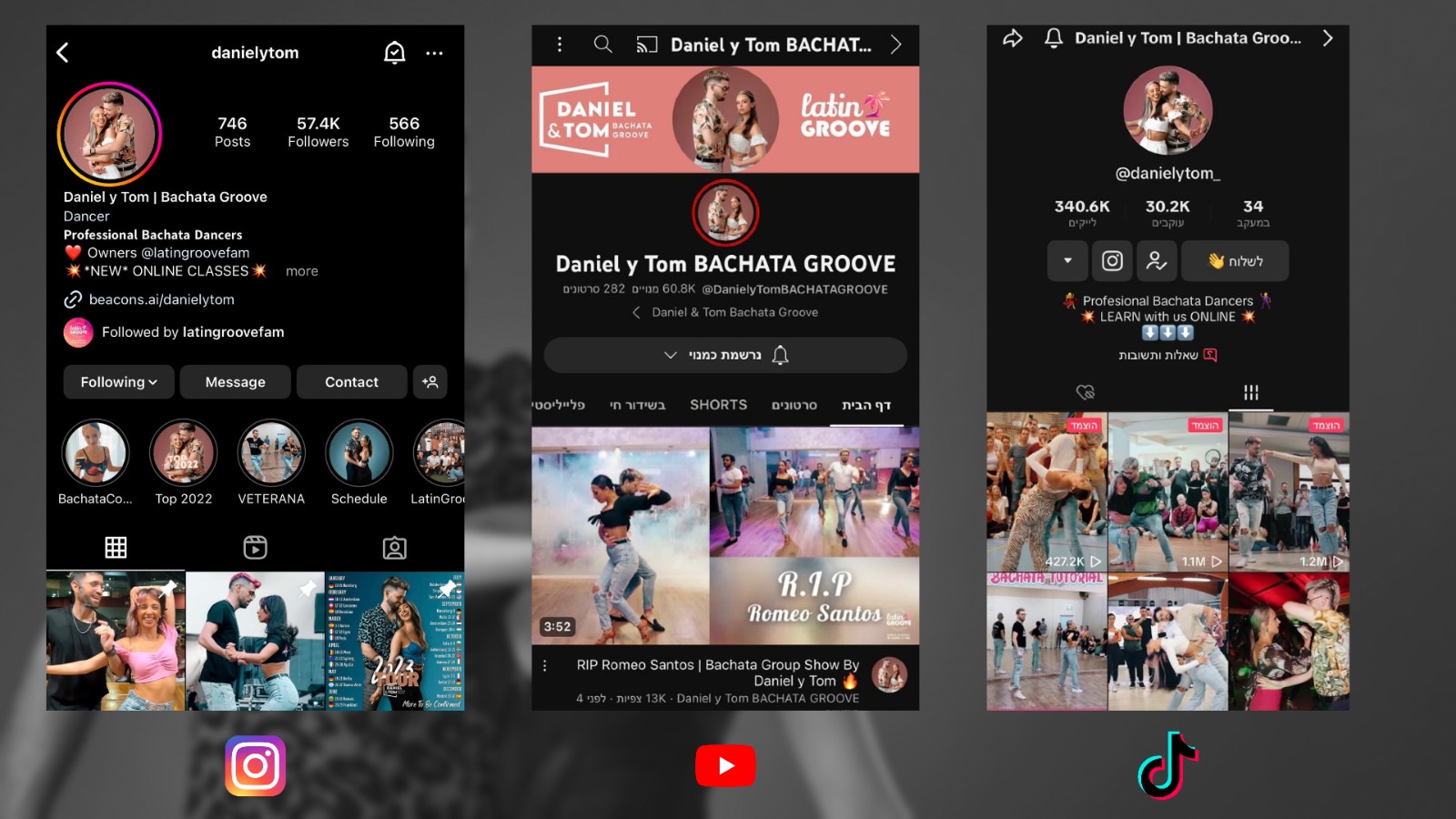
Task: Toggle TikTok notifications bell at top
Action: tap(1054, 38)
